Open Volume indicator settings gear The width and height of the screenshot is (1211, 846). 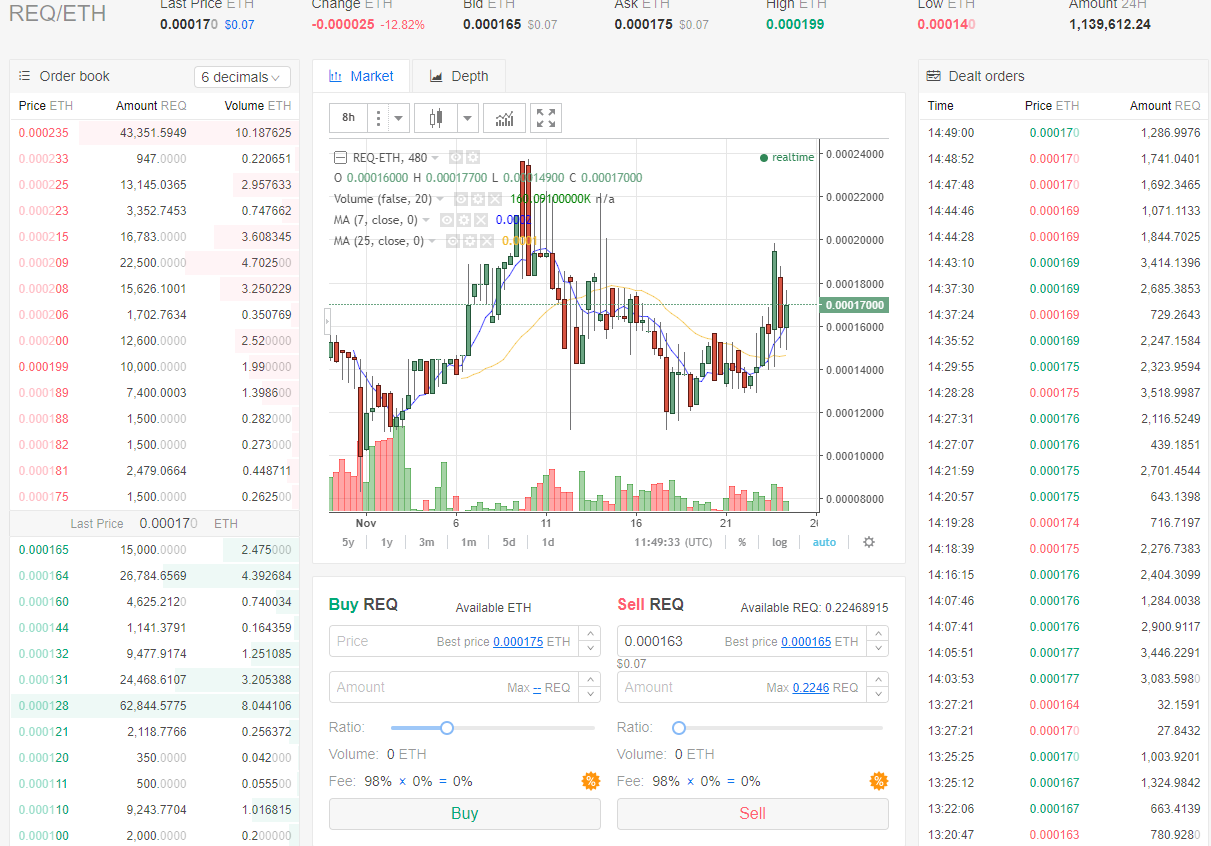(478, 199)
